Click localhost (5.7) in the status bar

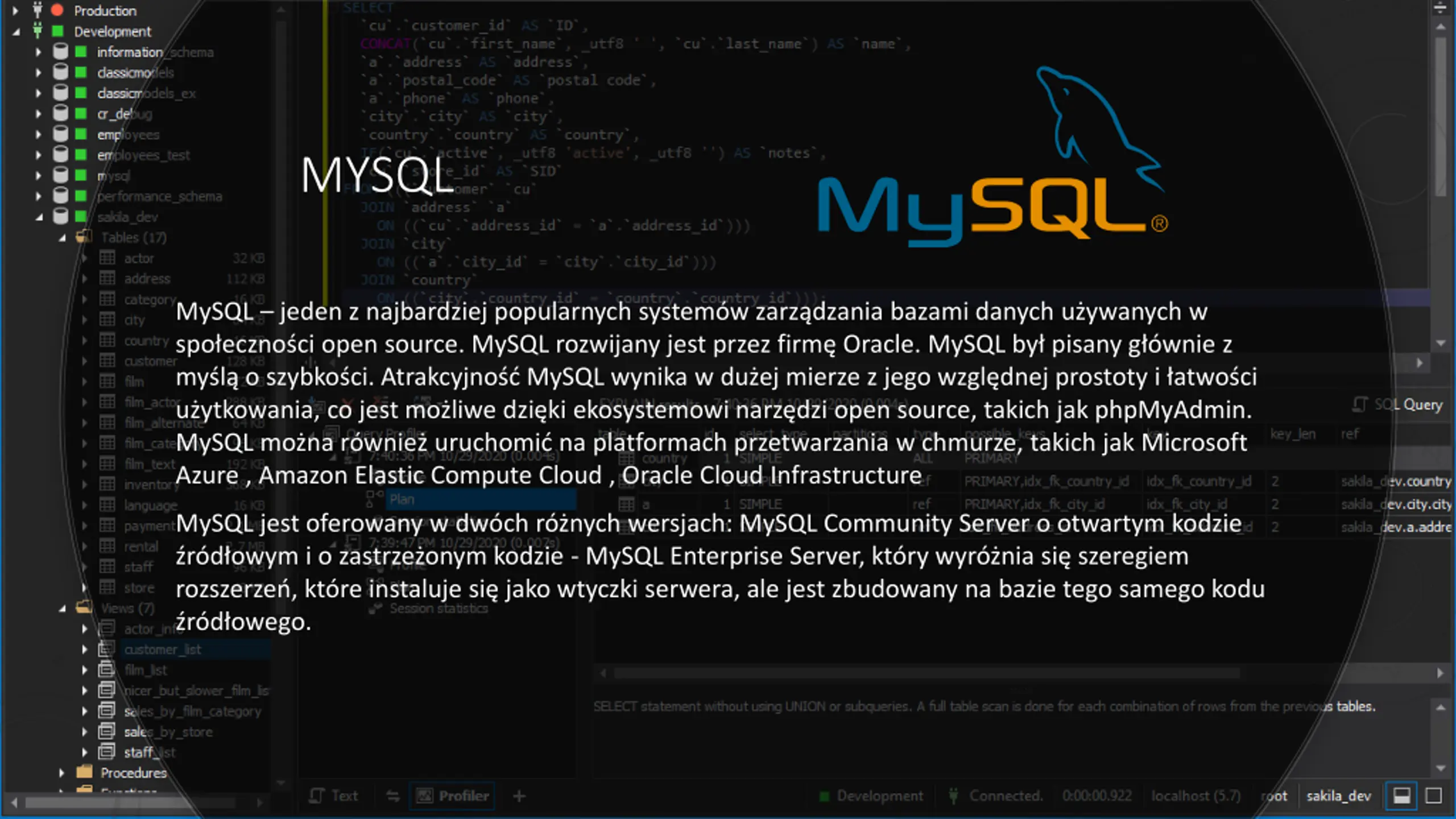(1196, 796)
